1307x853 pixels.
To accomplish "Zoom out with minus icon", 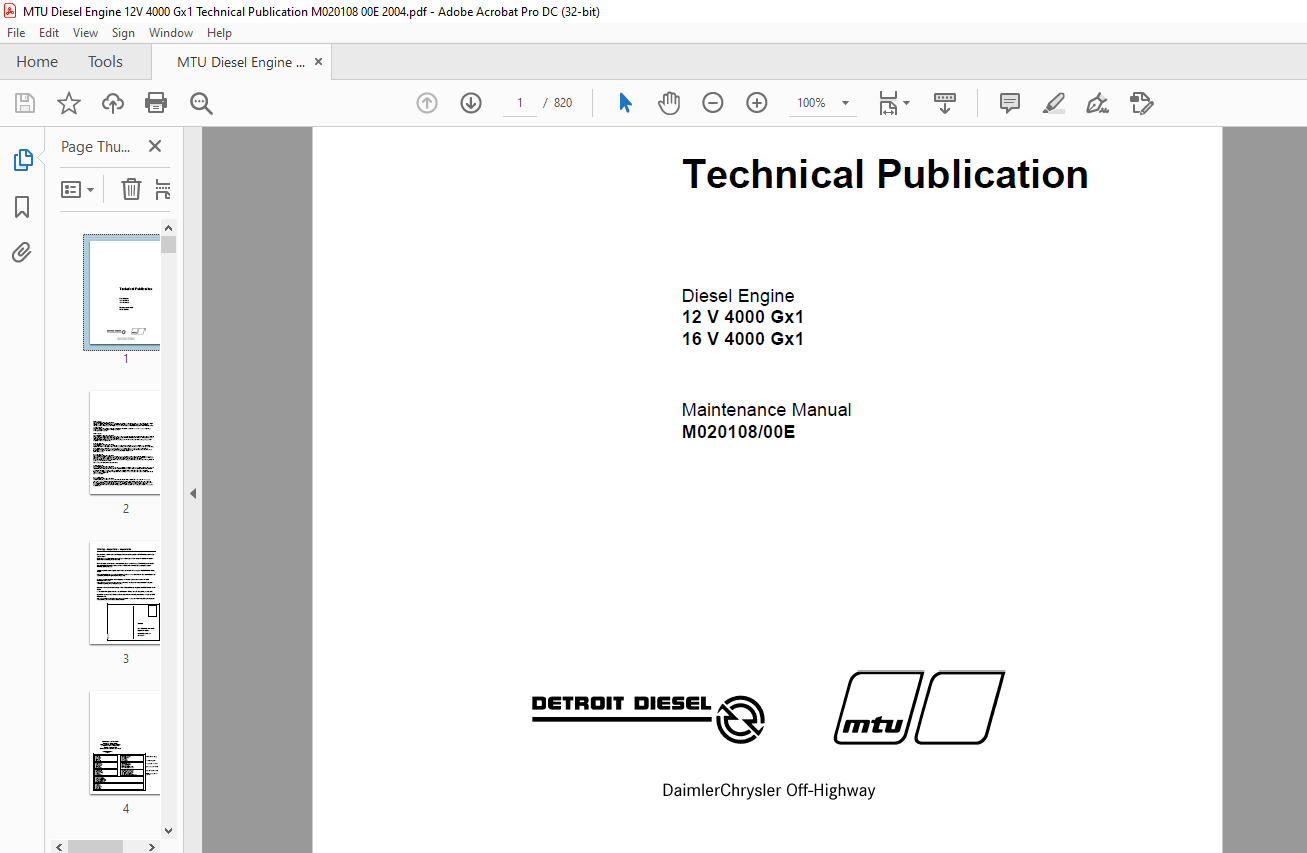I will click(x=712, y=103).
